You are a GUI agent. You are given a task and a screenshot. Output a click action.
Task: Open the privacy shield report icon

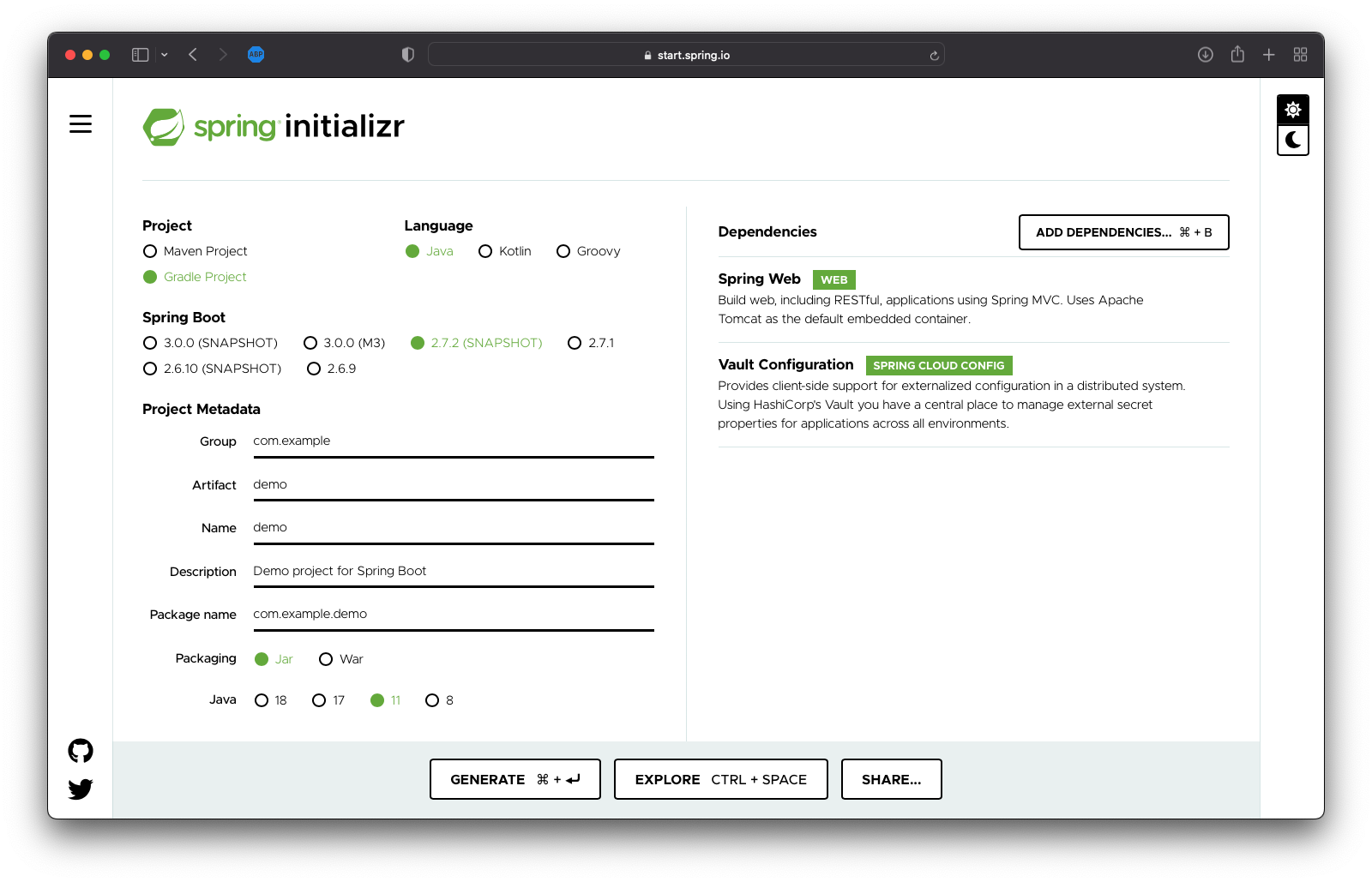coord(407,55)
